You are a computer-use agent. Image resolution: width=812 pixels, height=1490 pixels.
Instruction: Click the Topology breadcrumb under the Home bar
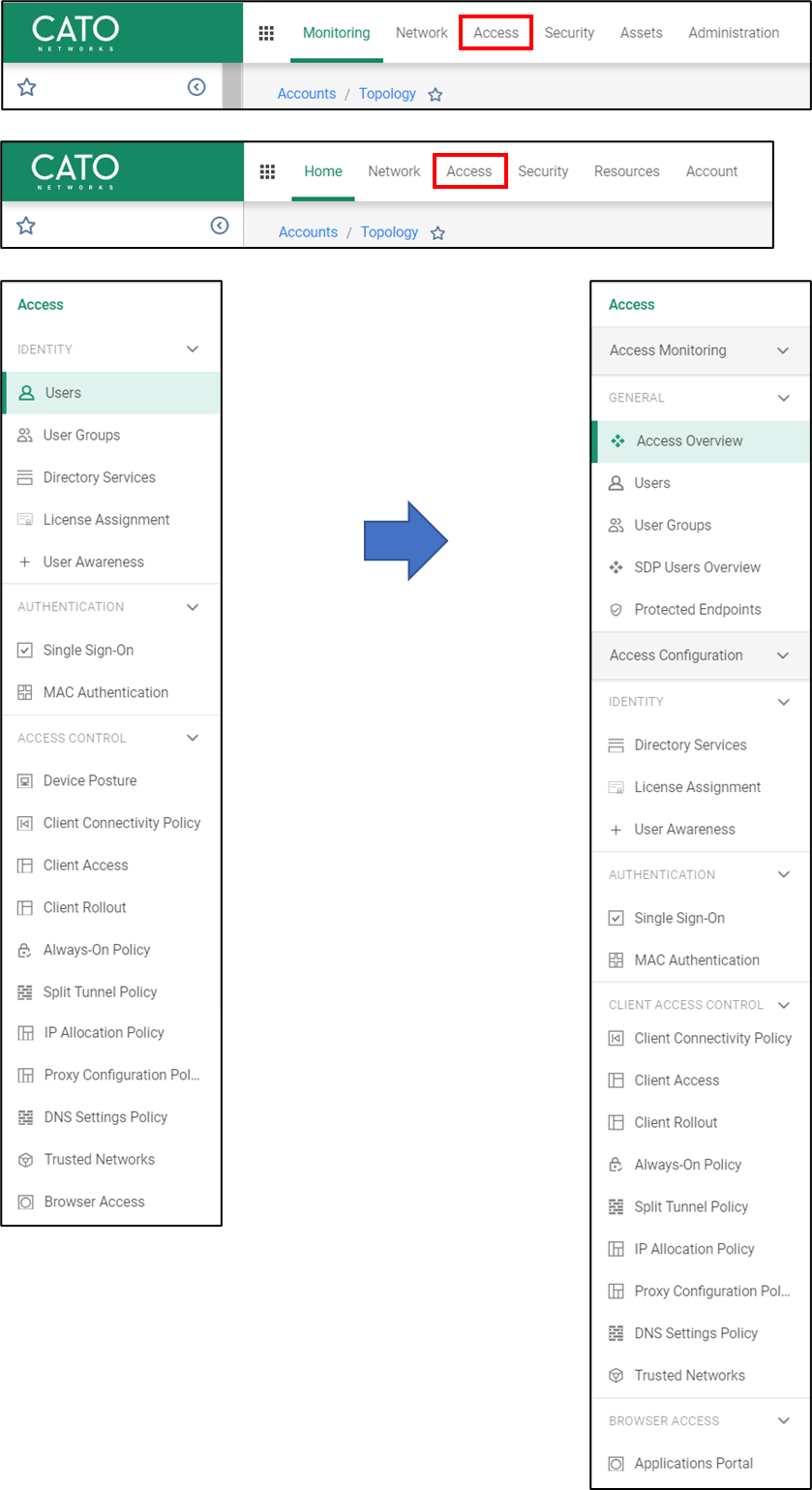[389, 232]
